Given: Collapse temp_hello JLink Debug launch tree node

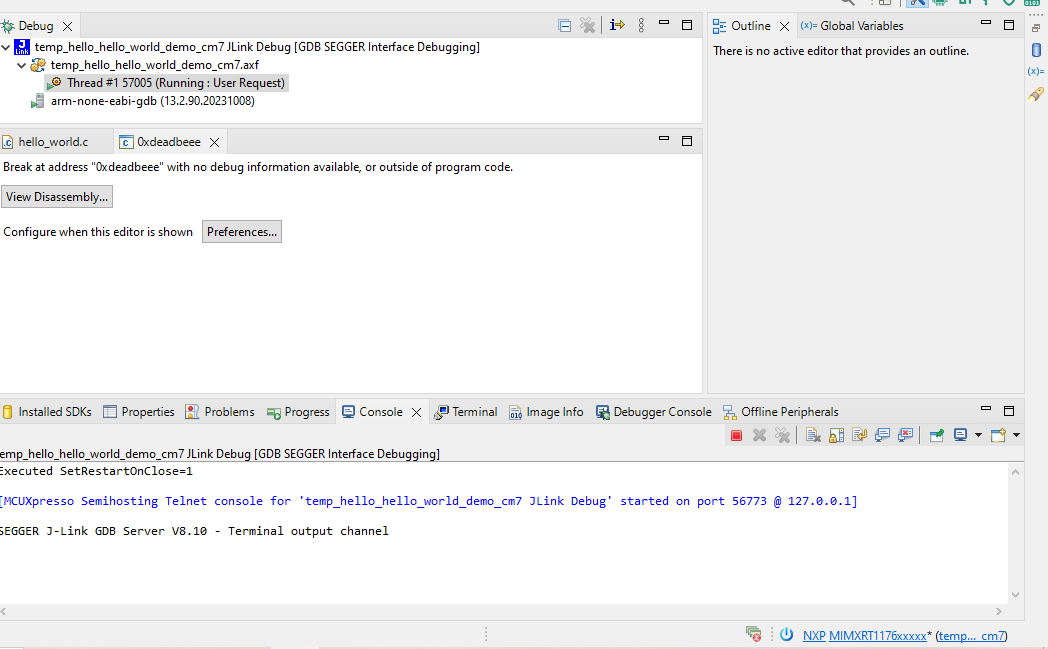Looking at the screenshot, I should point(6,47).
